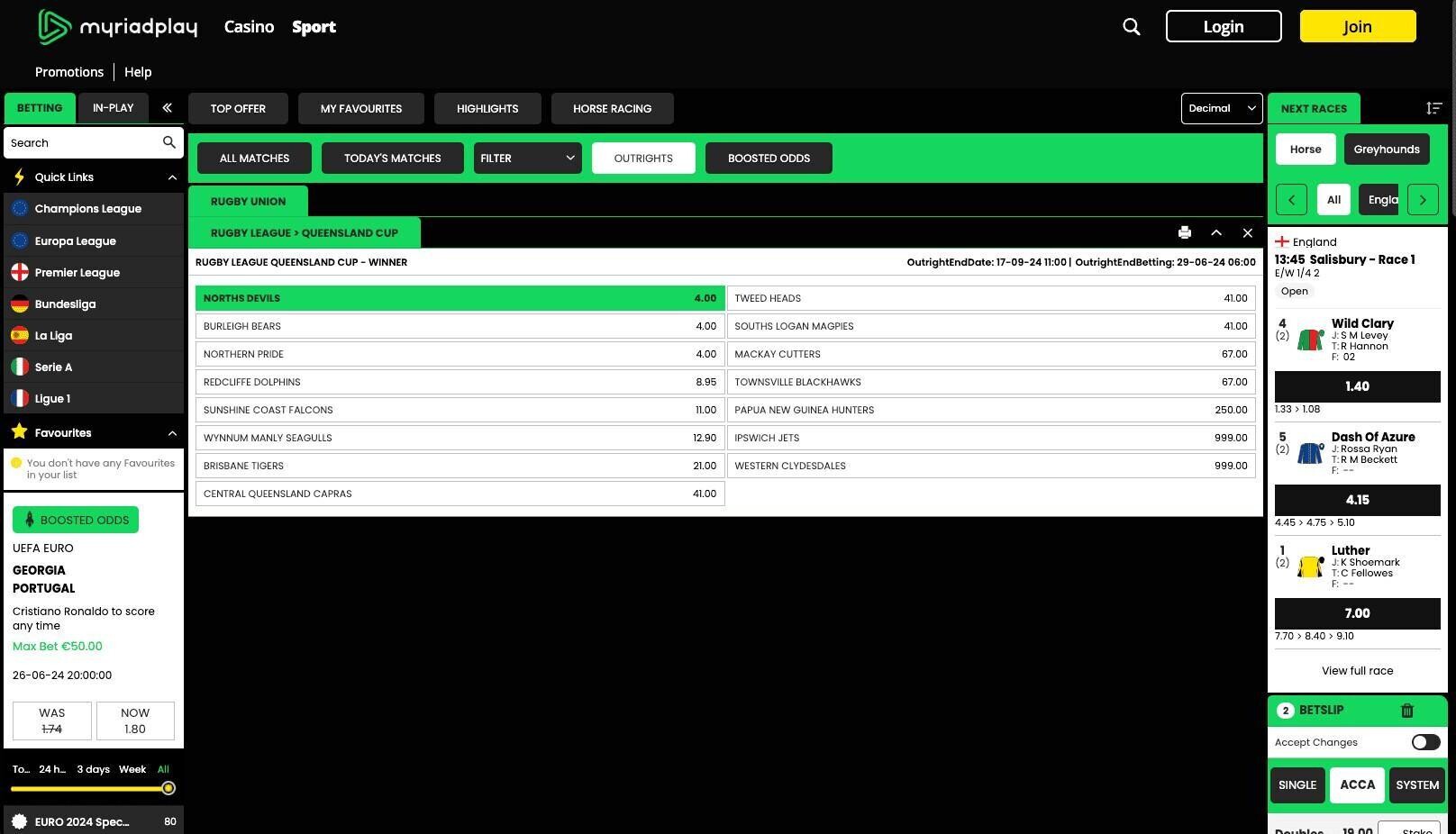The image size is (1456, 834).
Task: Click the Luther jockey silks icon
Action: click(x=1310, y=567)
